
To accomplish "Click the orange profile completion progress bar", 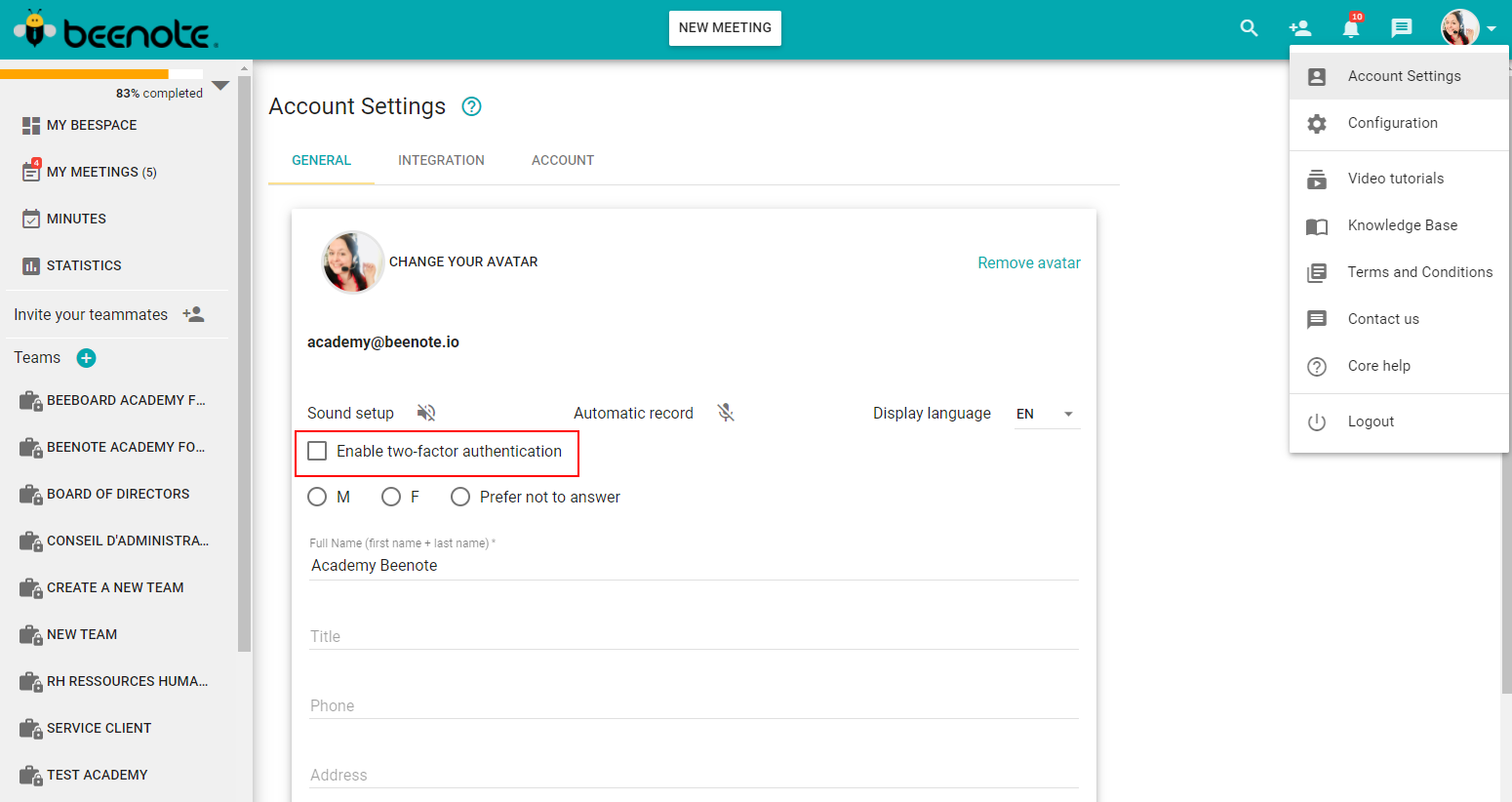I will (x=85, y=73).
